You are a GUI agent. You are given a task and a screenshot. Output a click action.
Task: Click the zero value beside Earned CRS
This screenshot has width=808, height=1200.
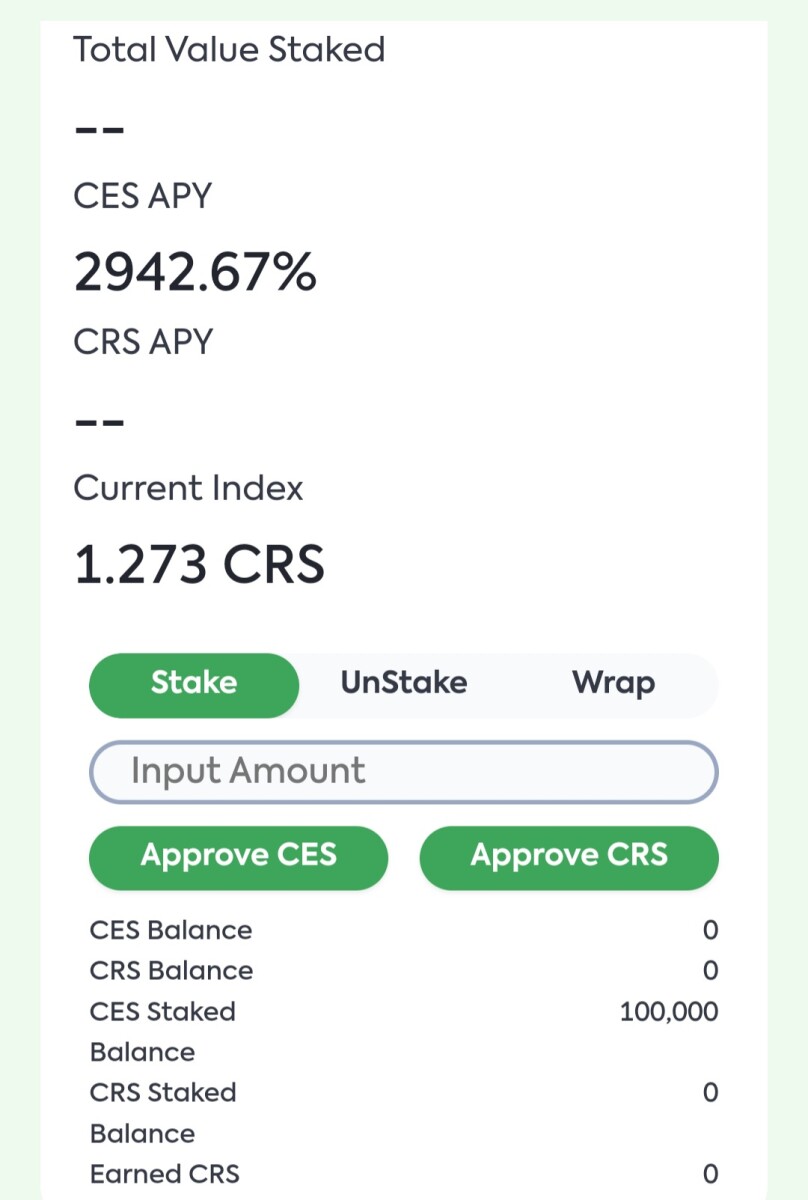click(710, 1173)
